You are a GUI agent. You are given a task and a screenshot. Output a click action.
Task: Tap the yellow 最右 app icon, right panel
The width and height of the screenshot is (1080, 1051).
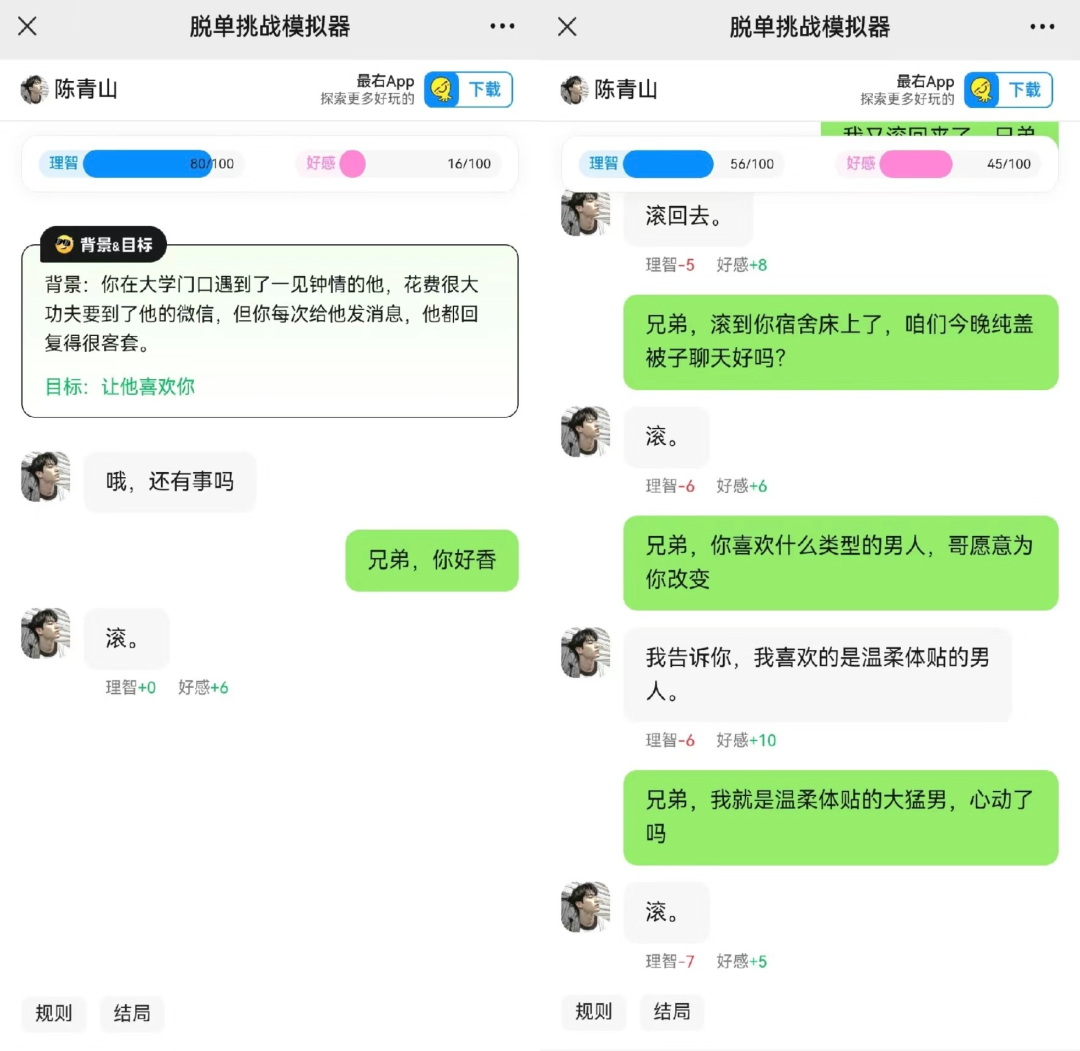[x=982, y=90]
